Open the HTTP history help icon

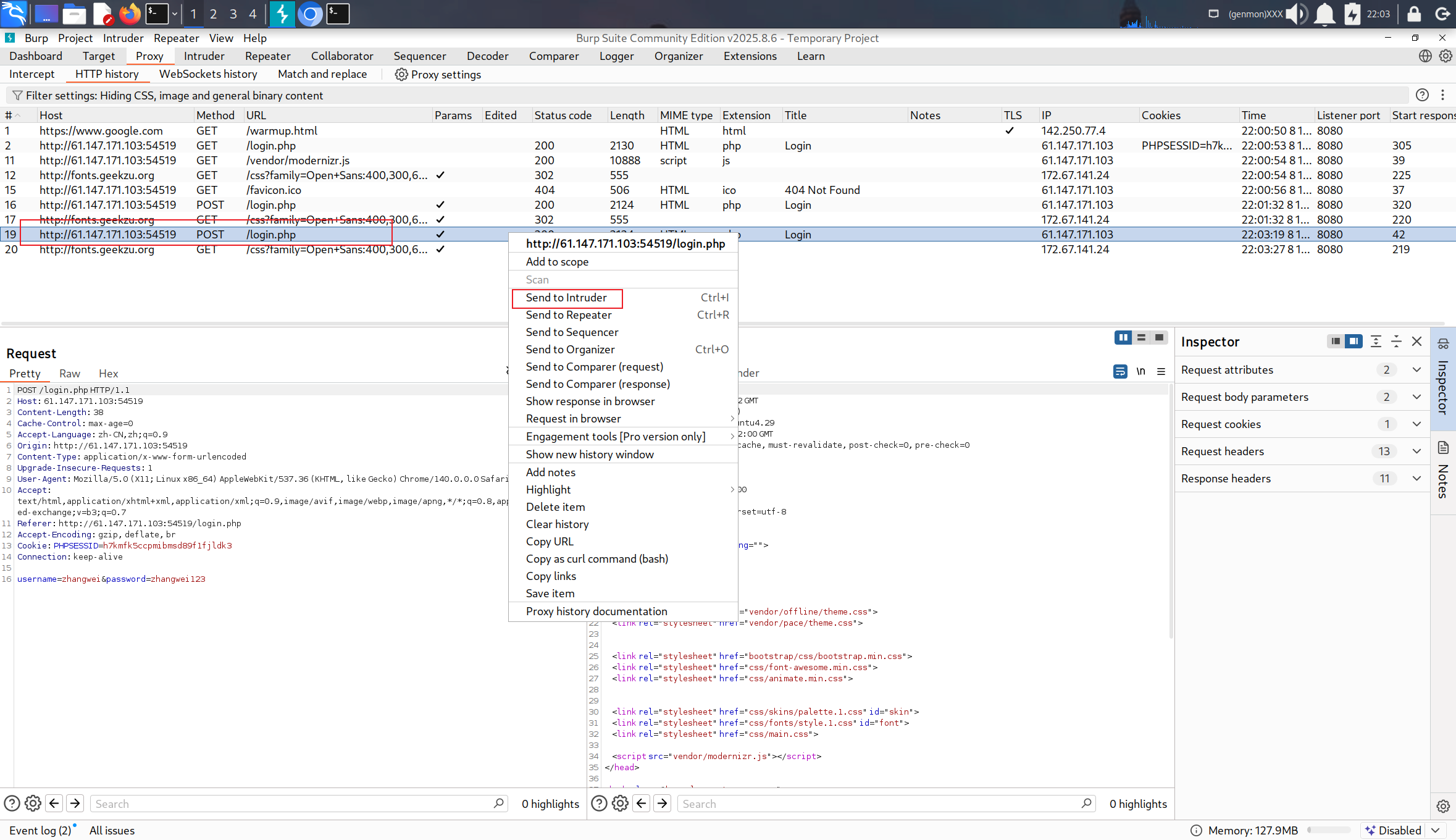[1422, 95]
